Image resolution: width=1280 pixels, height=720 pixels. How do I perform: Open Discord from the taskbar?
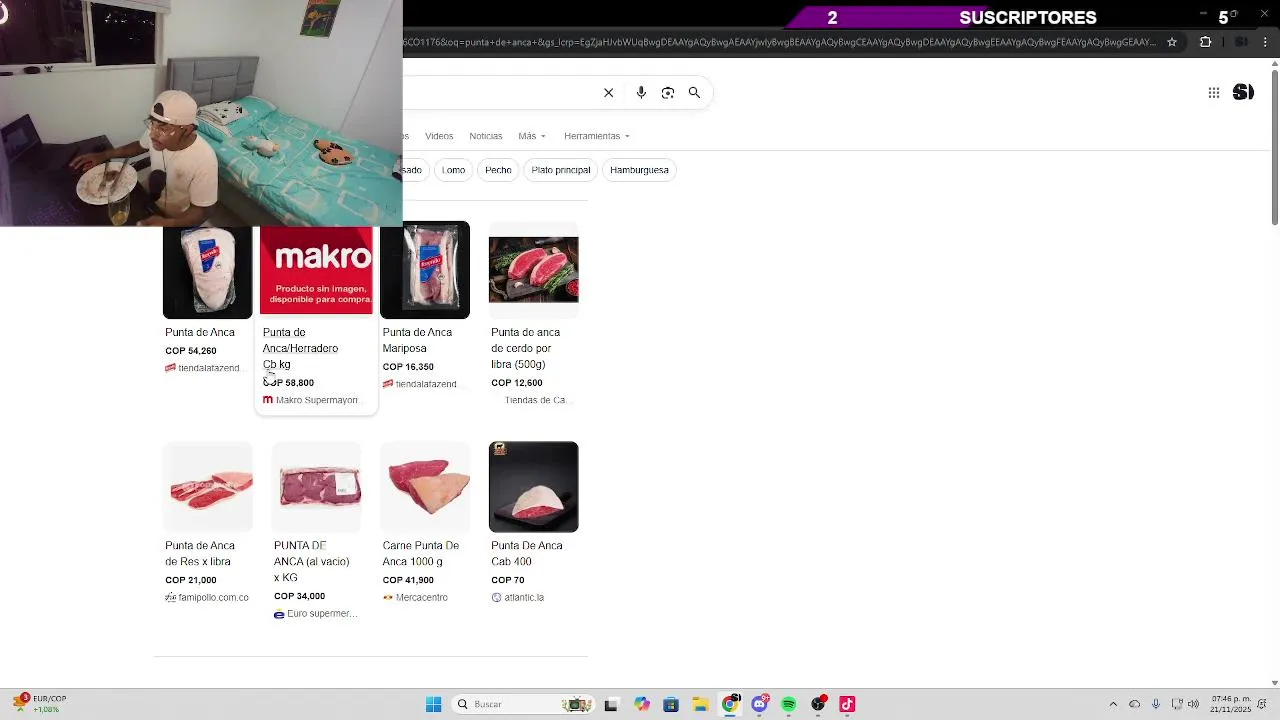coord(759,704)
